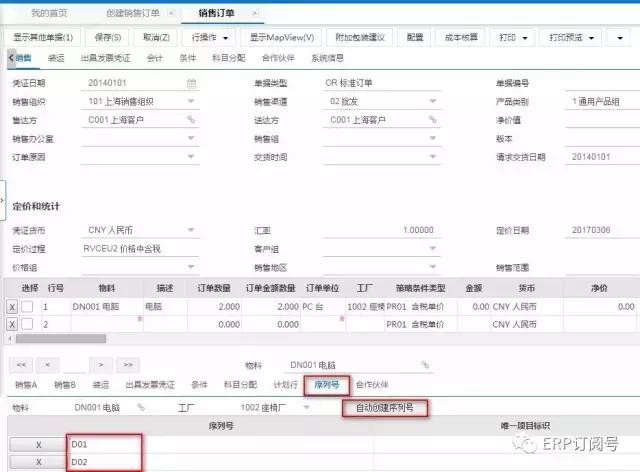Open the 凭证货币 CNY dropdown
640x472 pixels.
(191, 230)
